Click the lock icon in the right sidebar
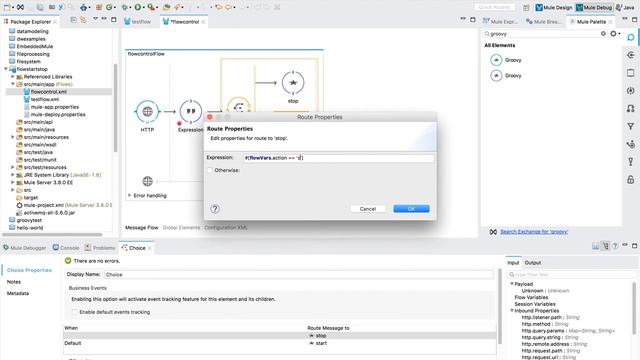 coord(631,180)
